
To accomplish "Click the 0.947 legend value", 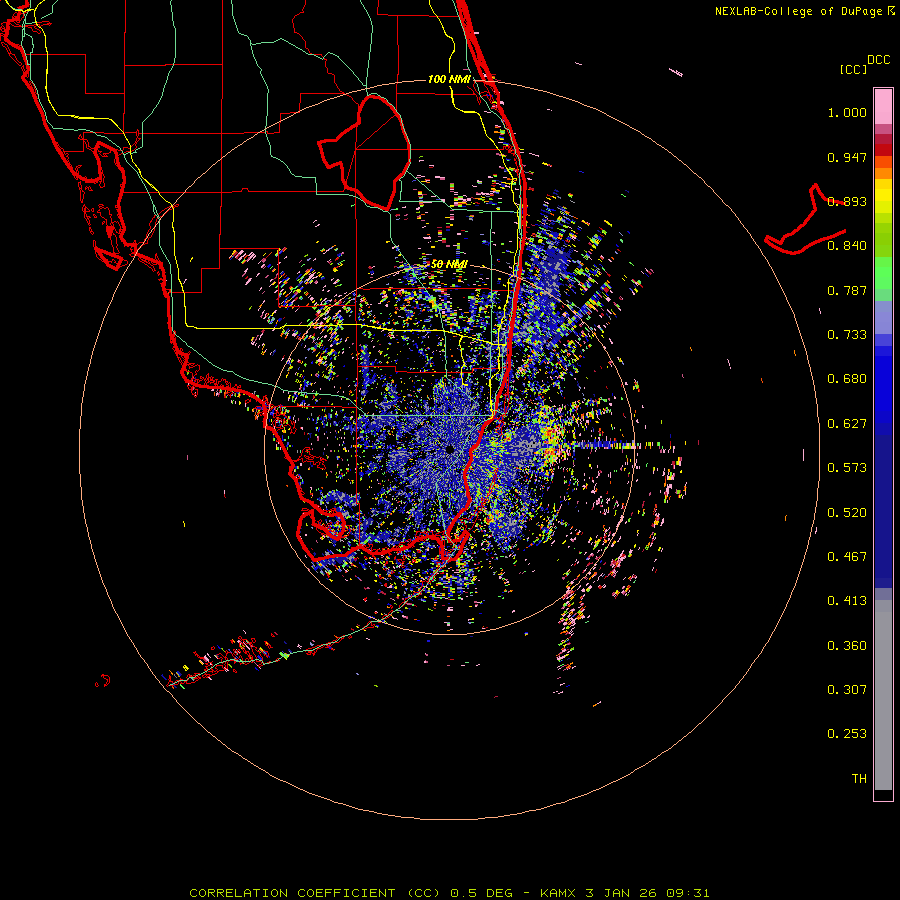I will pos(847,157).
